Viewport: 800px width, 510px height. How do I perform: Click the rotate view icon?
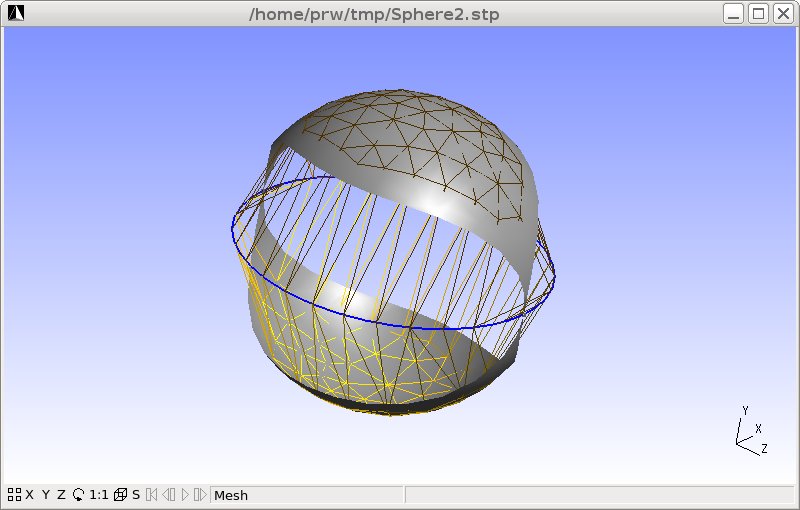78,495
